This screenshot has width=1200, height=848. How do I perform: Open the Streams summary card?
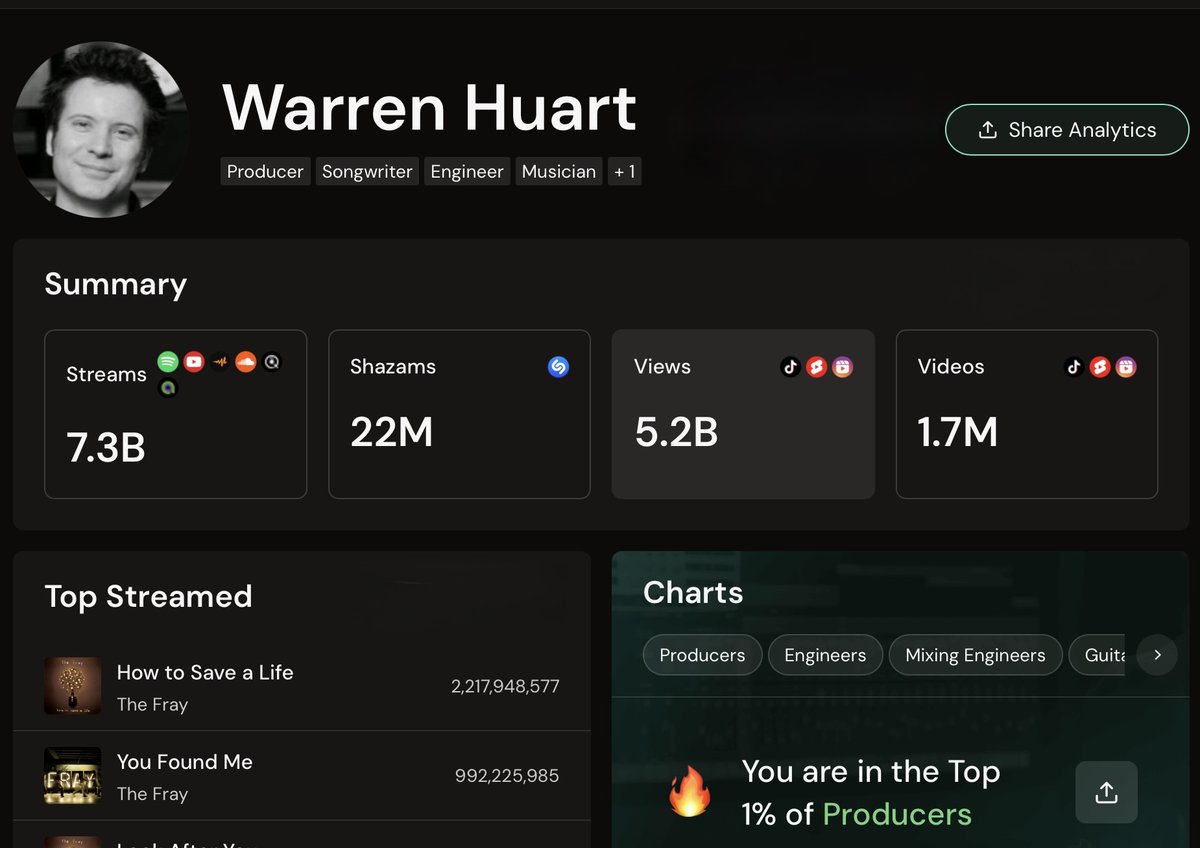175,414
